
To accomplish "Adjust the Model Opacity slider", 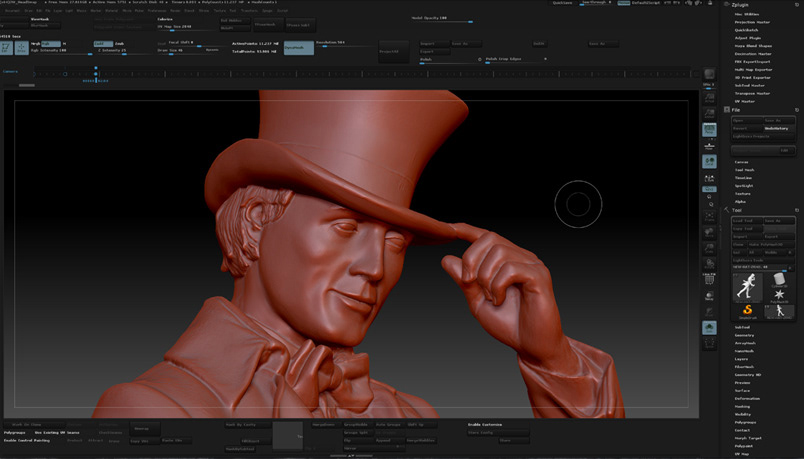I will tap(442, 19).
